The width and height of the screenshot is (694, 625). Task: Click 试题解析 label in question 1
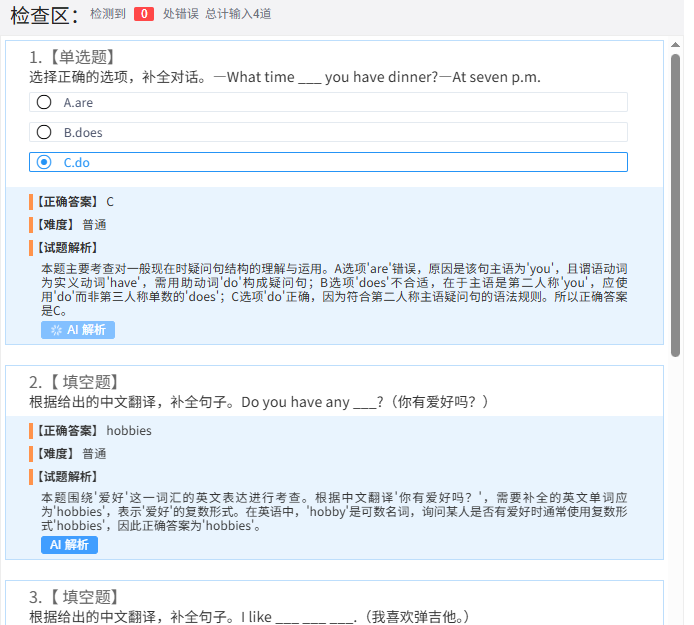pos(68,248)
